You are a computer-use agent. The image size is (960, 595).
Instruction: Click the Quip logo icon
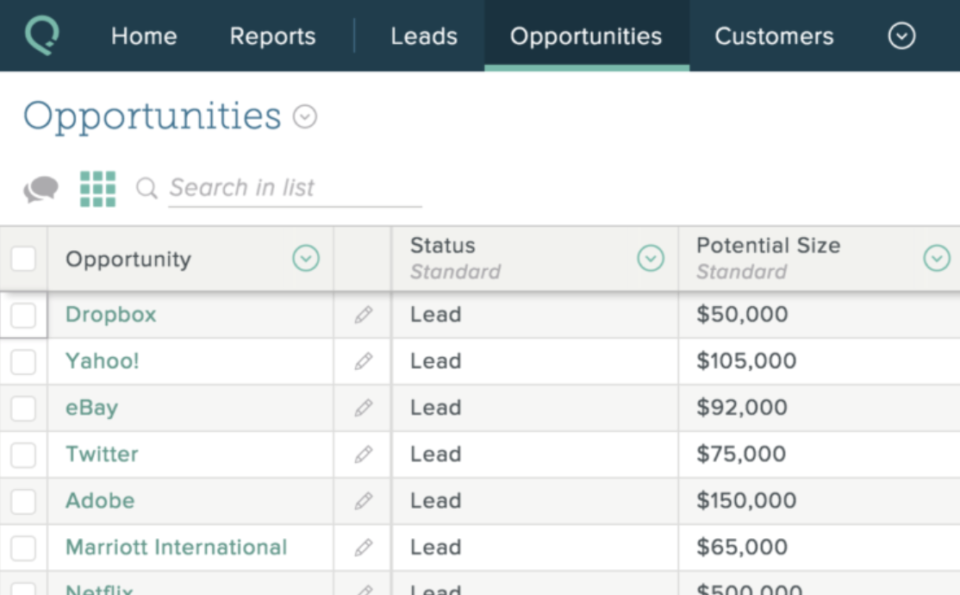[42, 36]
